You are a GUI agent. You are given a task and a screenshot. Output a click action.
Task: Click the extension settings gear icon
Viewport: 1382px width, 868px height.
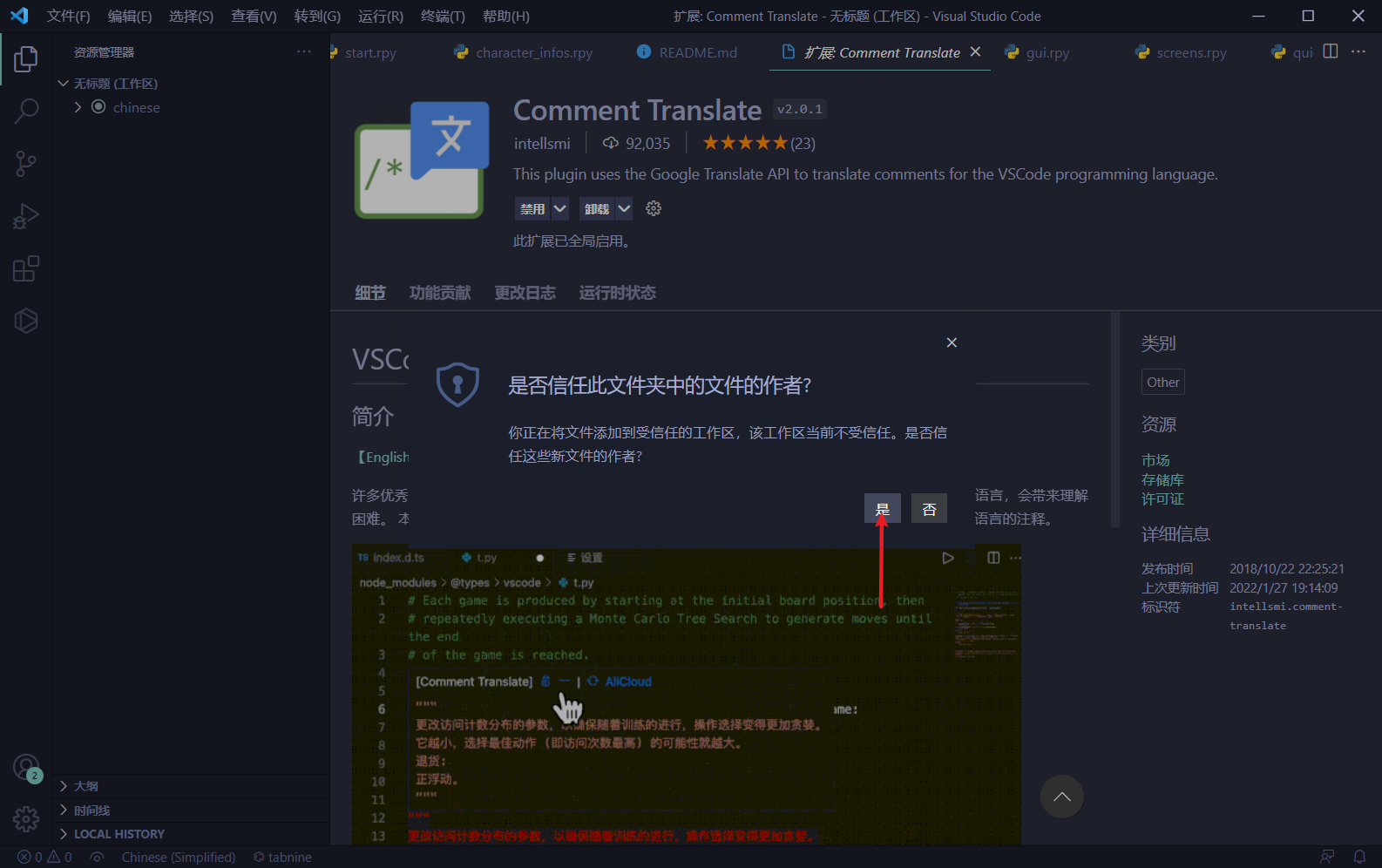654,208
